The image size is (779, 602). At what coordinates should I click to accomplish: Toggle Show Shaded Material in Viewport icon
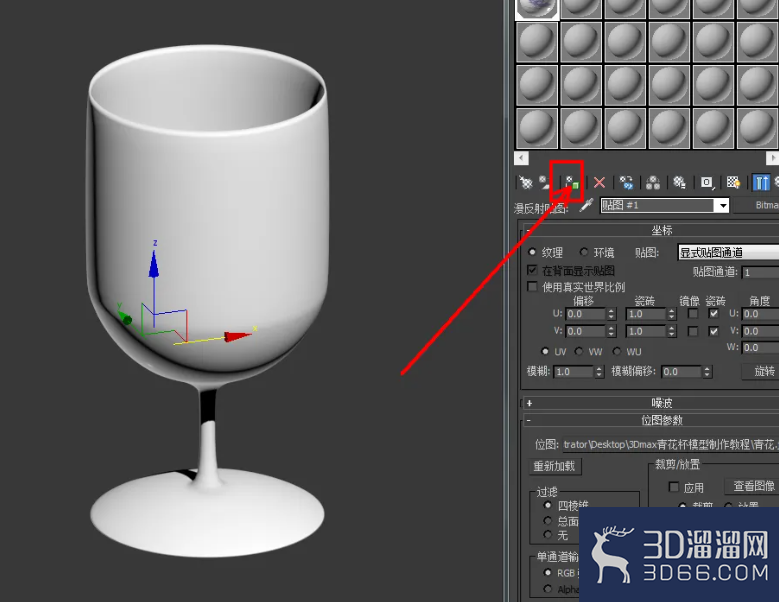tap(733, 183)
